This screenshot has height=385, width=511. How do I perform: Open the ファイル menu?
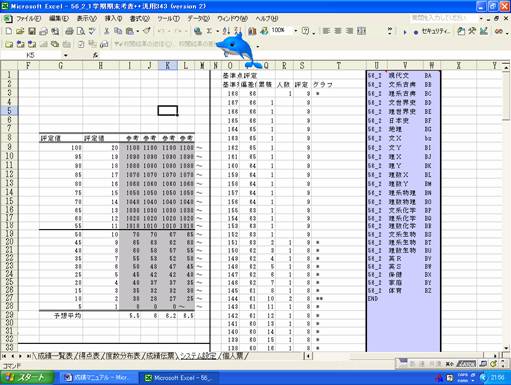[x=28, y=19]
